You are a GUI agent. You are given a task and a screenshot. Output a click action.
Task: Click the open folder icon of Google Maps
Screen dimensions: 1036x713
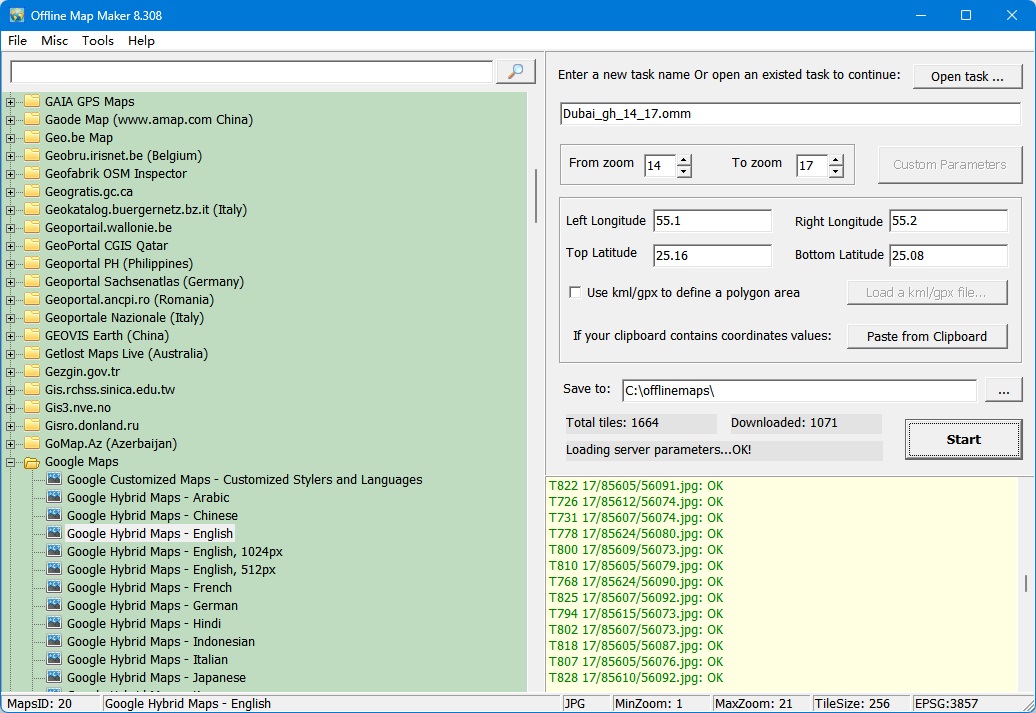point(32,462)
